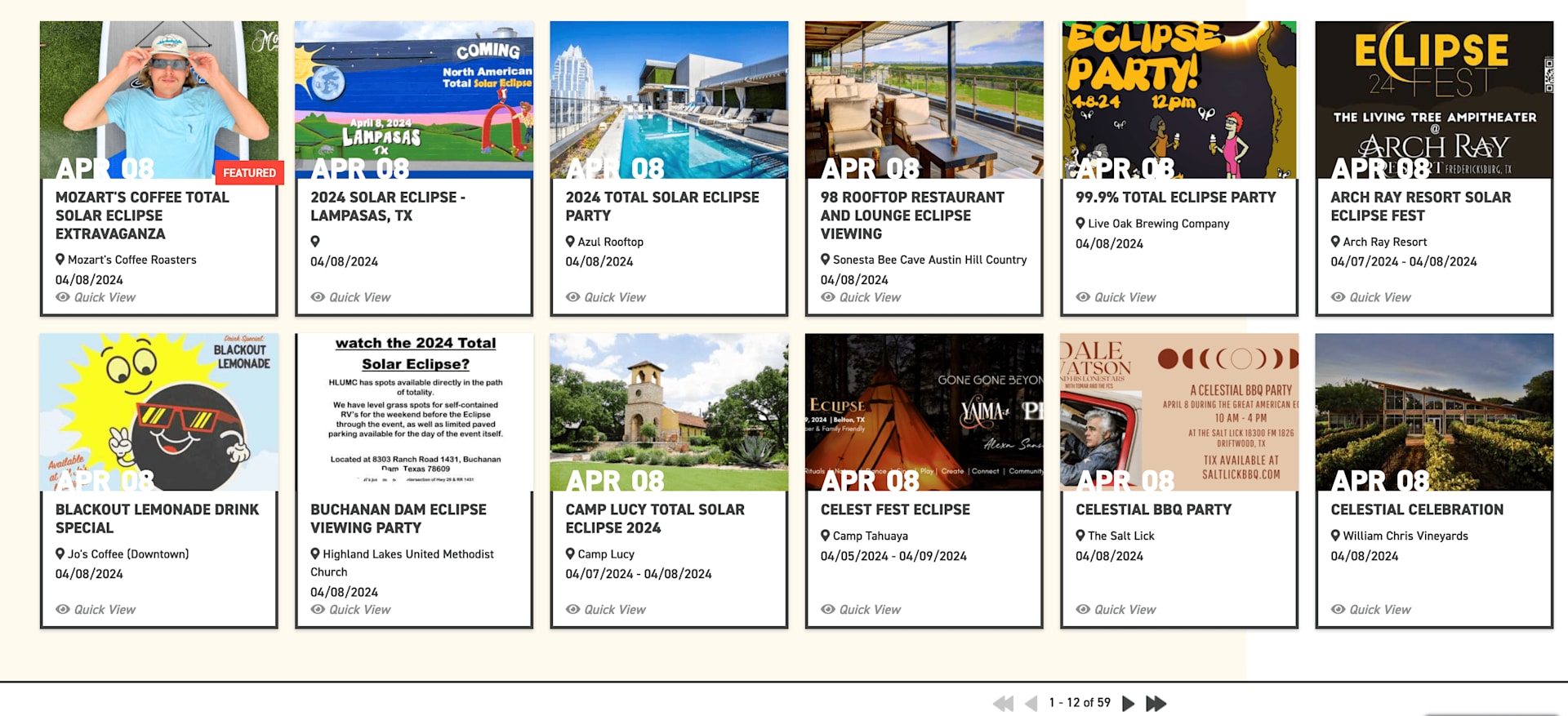Click location pin beside William Chris Vineyards

pyautogui.click(x=1335, y=536)
